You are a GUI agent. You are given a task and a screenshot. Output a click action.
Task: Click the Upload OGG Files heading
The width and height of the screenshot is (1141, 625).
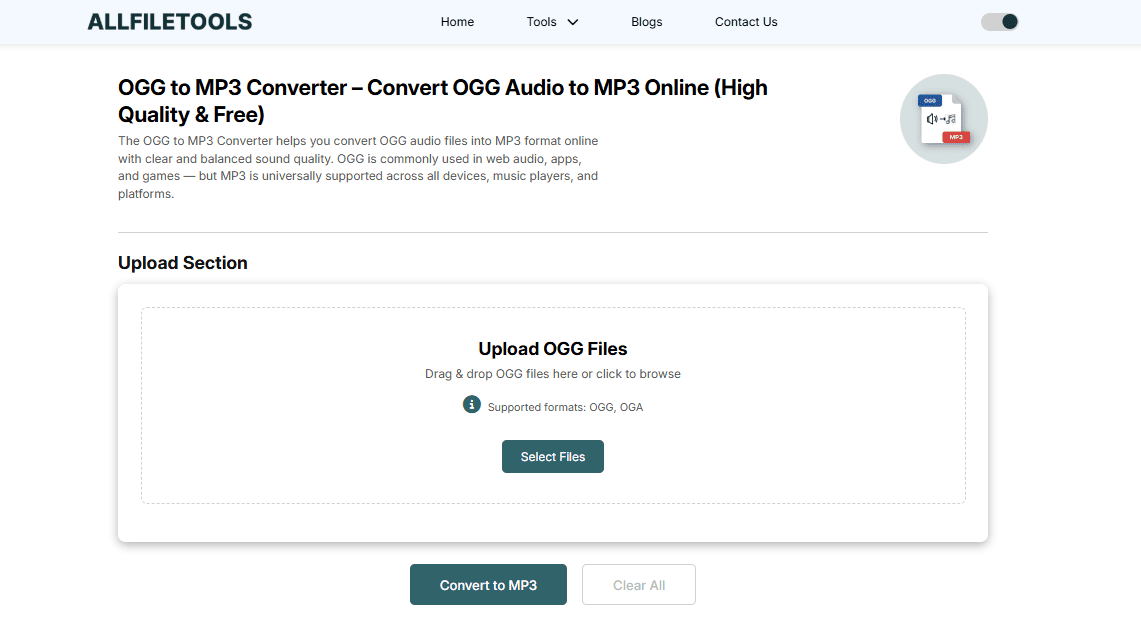pos(553,349)
